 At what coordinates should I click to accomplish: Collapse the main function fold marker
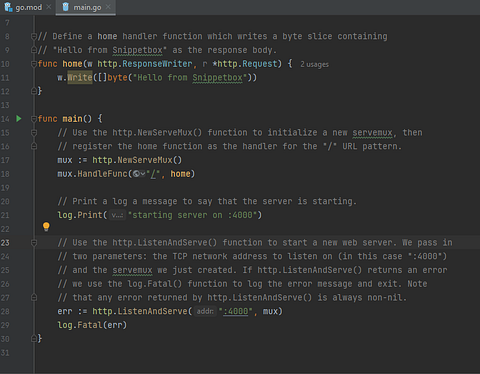(34, 119)
